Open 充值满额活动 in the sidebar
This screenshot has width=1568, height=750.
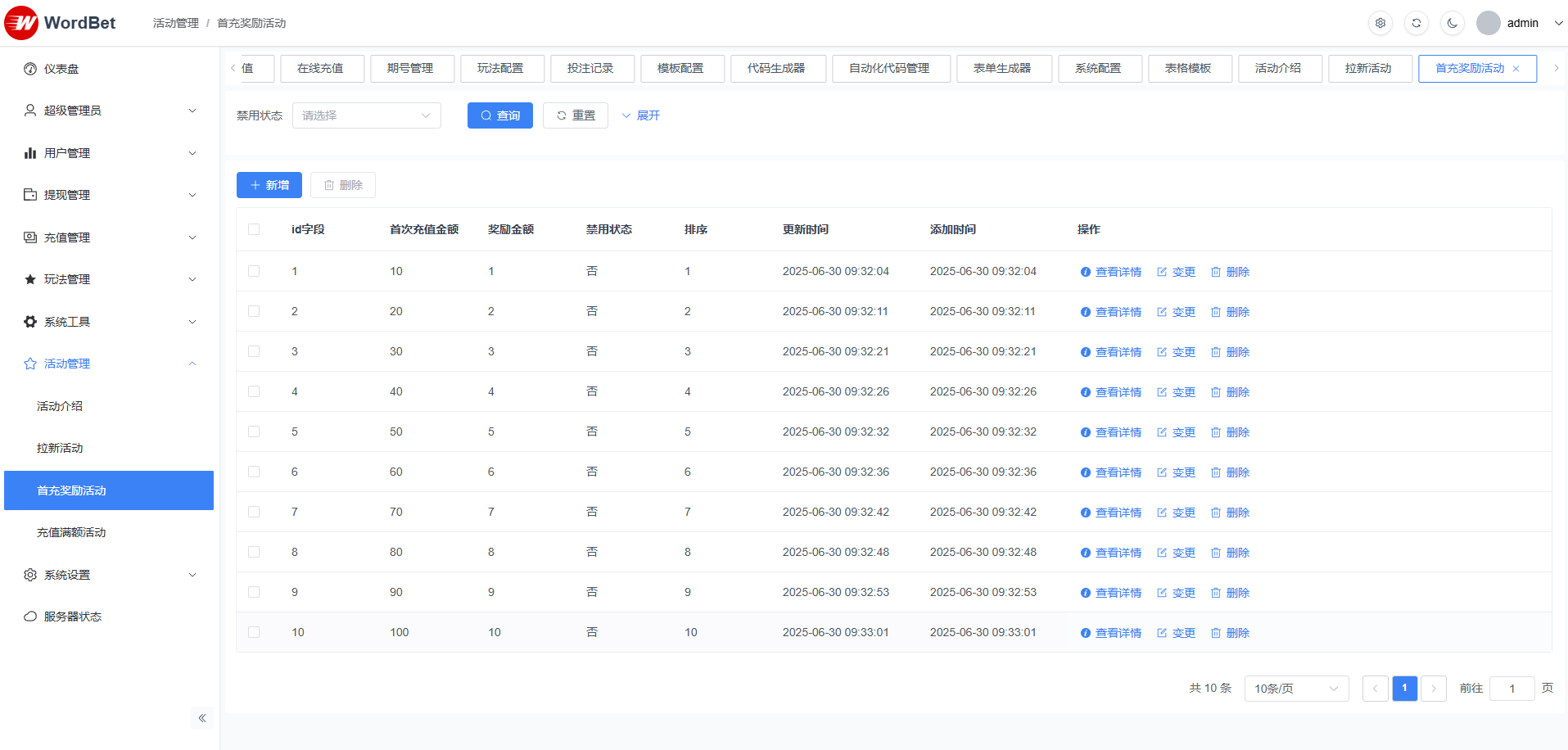(71, 532)
